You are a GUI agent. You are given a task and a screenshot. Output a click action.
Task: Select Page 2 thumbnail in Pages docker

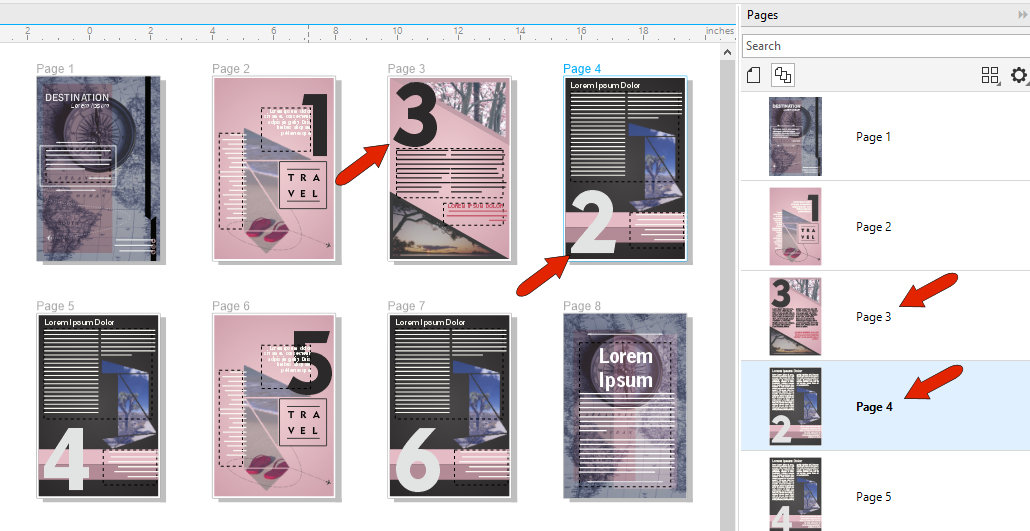pyautogui.click(x=795, y=226)
